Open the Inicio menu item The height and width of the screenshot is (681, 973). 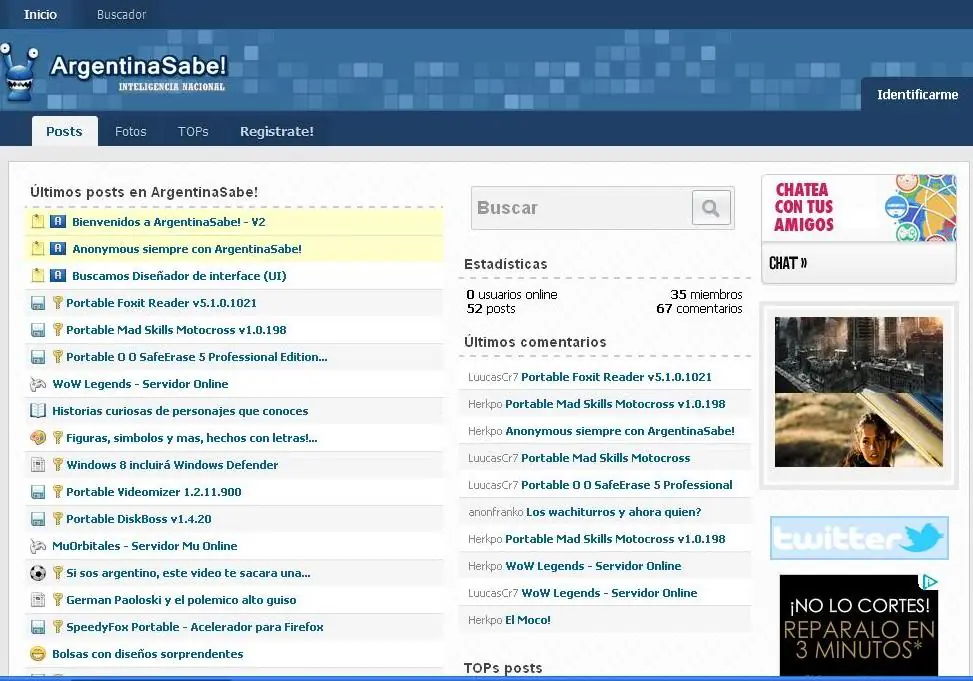click(x=40, y=14)
